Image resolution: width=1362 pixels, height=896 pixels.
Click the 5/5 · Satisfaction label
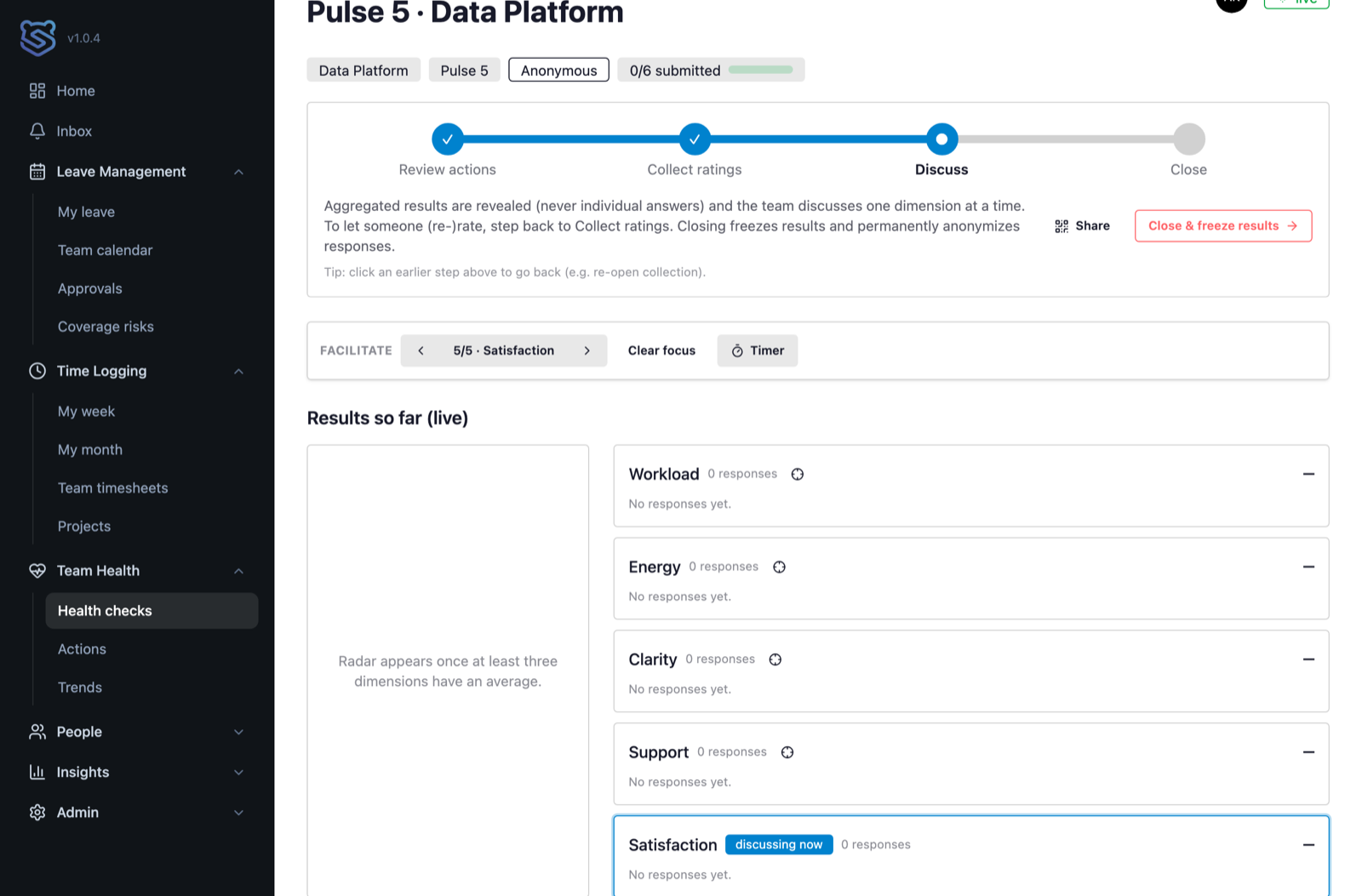point(504,351)
